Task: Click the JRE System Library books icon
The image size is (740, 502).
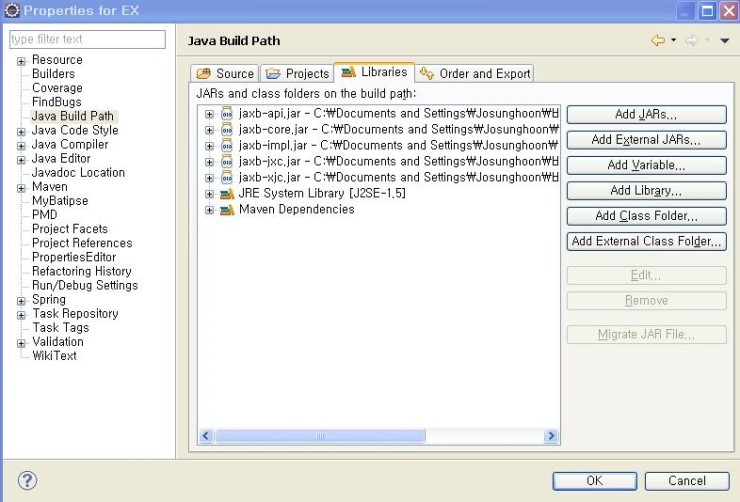Action: coord(227,193)
